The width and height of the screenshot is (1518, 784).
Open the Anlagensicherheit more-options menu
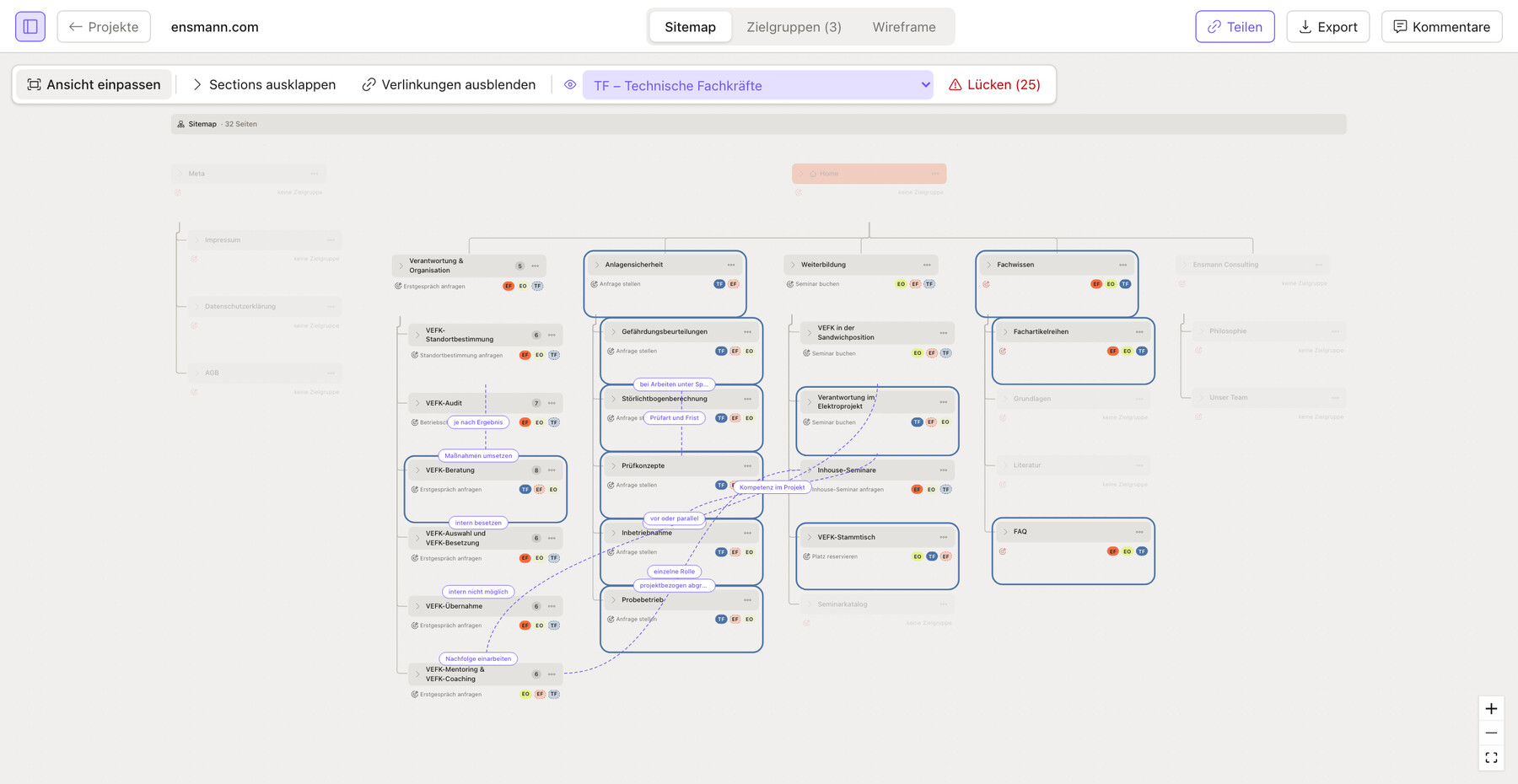(731, 265)
